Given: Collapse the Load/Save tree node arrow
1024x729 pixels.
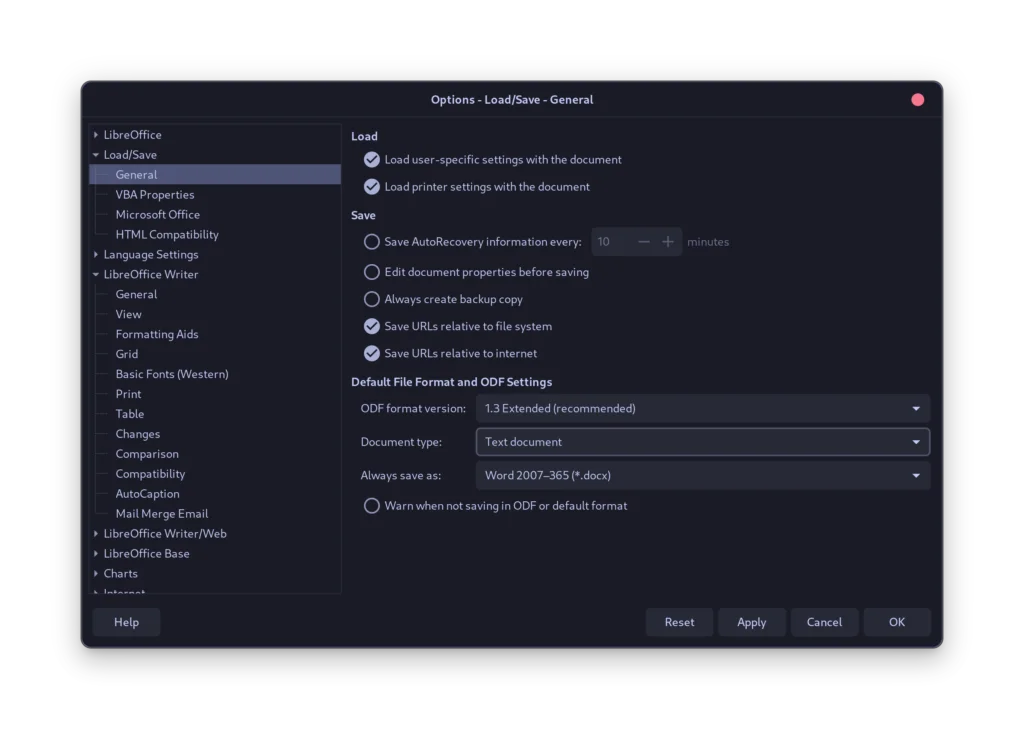Looking at the screenshot, I should click(x=96, y=155).
